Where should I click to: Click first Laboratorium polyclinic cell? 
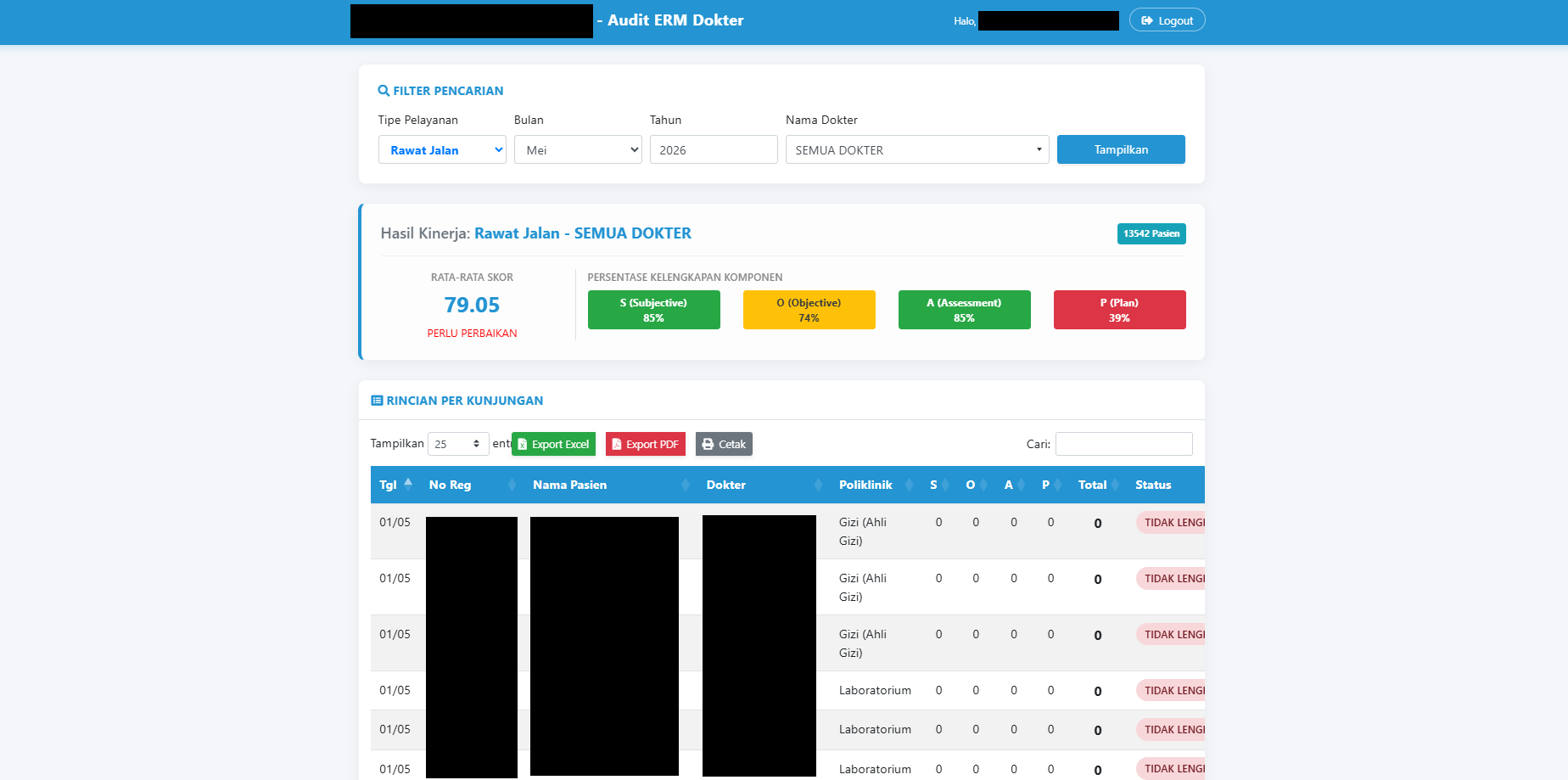click(875, 690)
